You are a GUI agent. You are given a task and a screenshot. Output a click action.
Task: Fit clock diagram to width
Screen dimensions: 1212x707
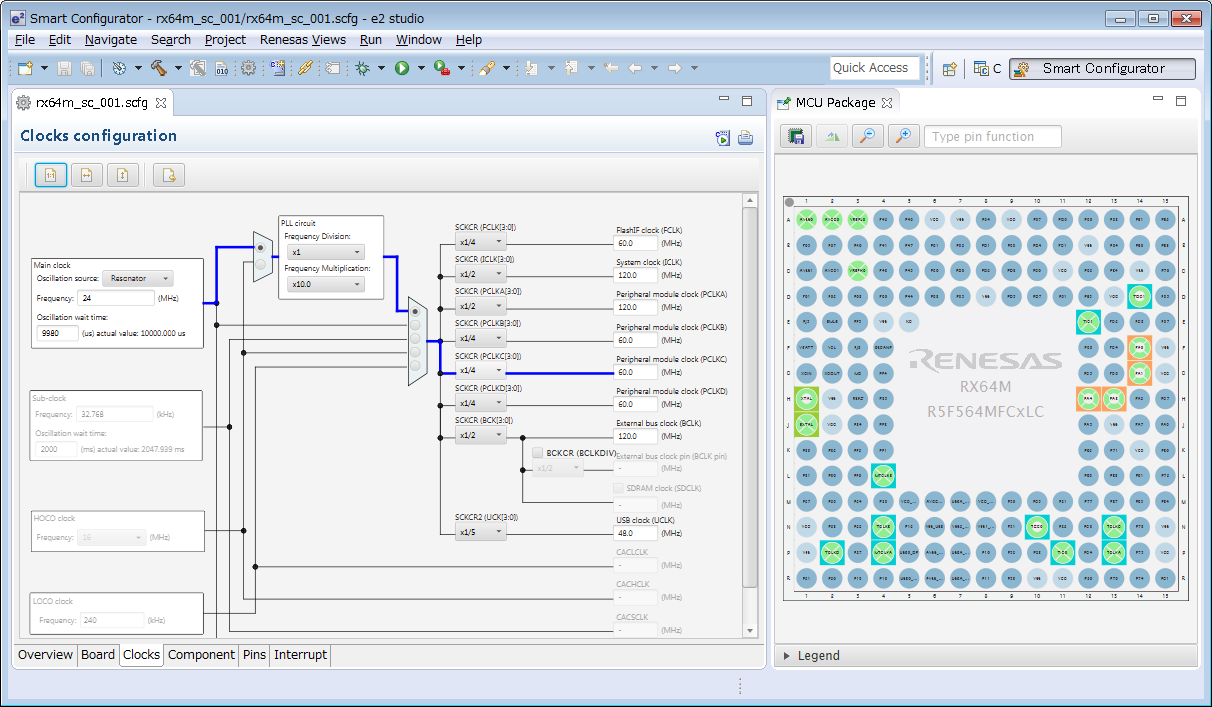pyautogui.click(x=86, y=175)
